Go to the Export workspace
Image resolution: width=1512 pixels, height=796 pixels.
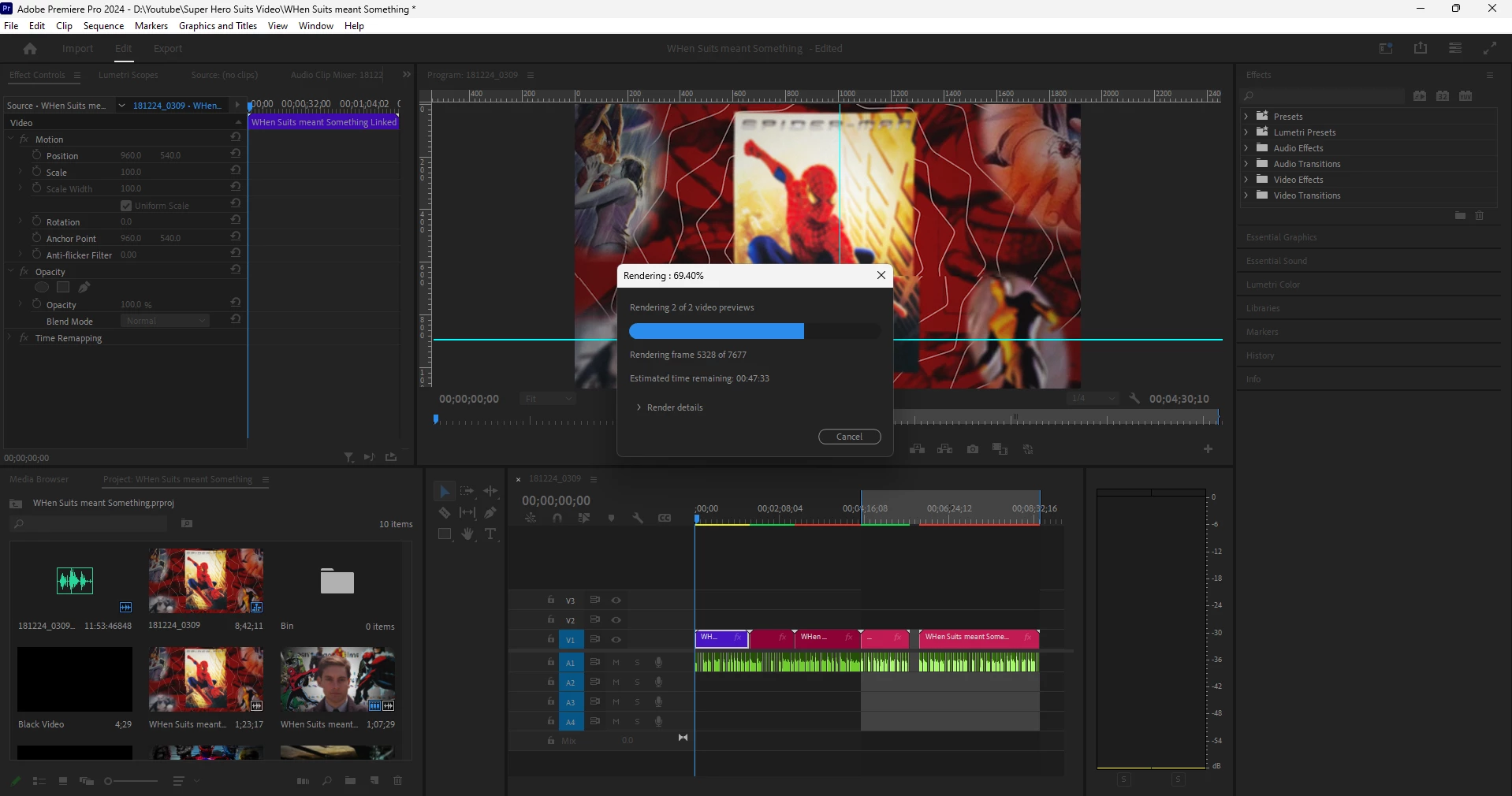[x=168, y=49]
